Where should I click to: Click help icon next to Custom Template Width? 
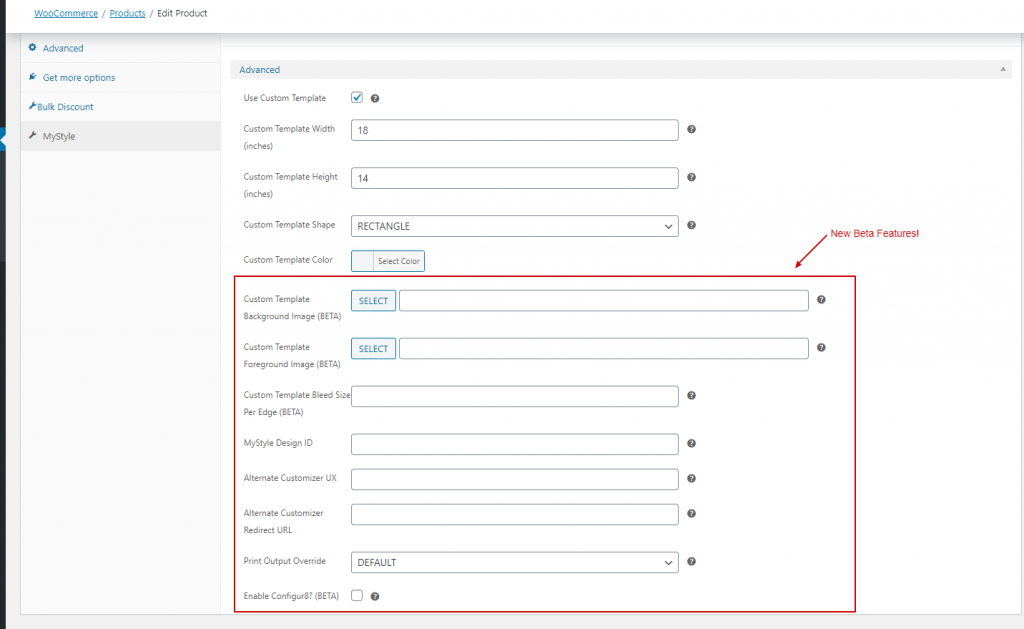point(691,130)
